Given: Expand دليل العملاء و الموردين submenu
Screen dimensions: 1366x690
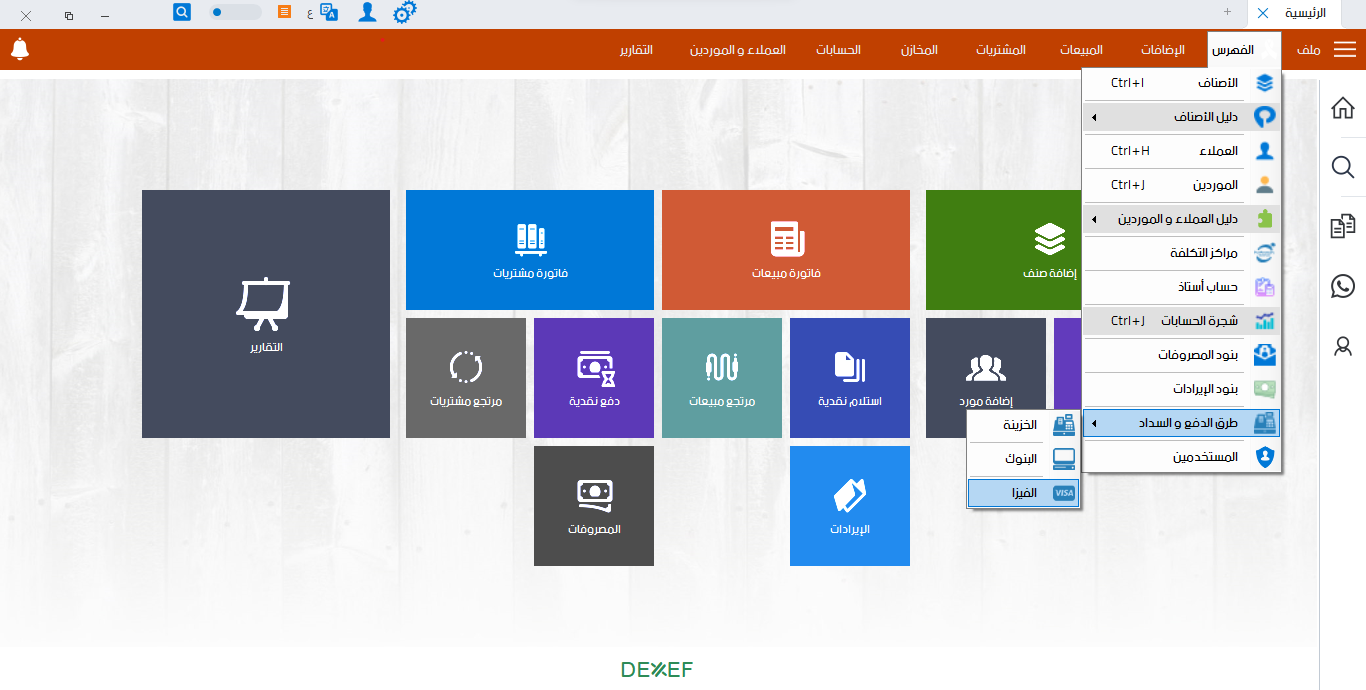Looking at the screenshot, I should click(x=1181, y=219).
